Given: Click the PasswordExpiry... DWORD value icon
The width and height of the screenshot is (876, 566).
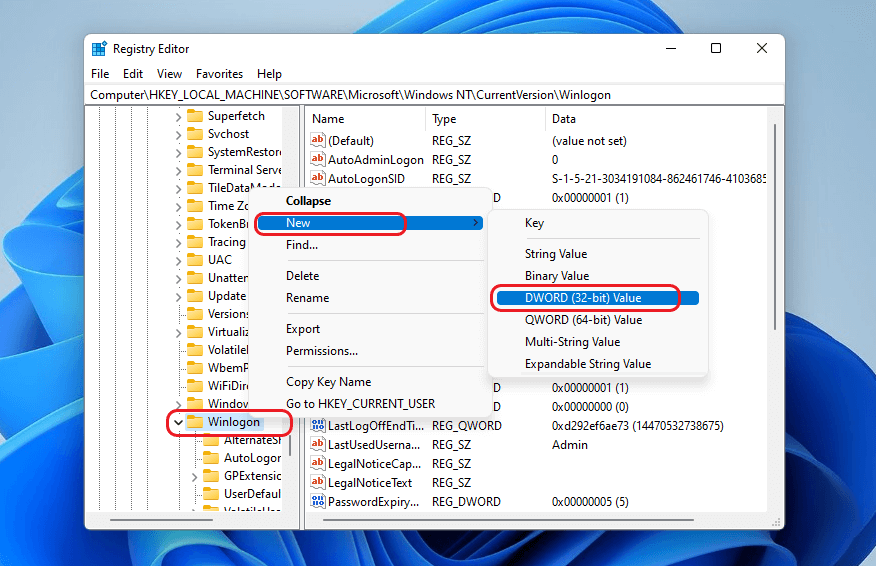Looking at the screenshot, I should 317,502.
